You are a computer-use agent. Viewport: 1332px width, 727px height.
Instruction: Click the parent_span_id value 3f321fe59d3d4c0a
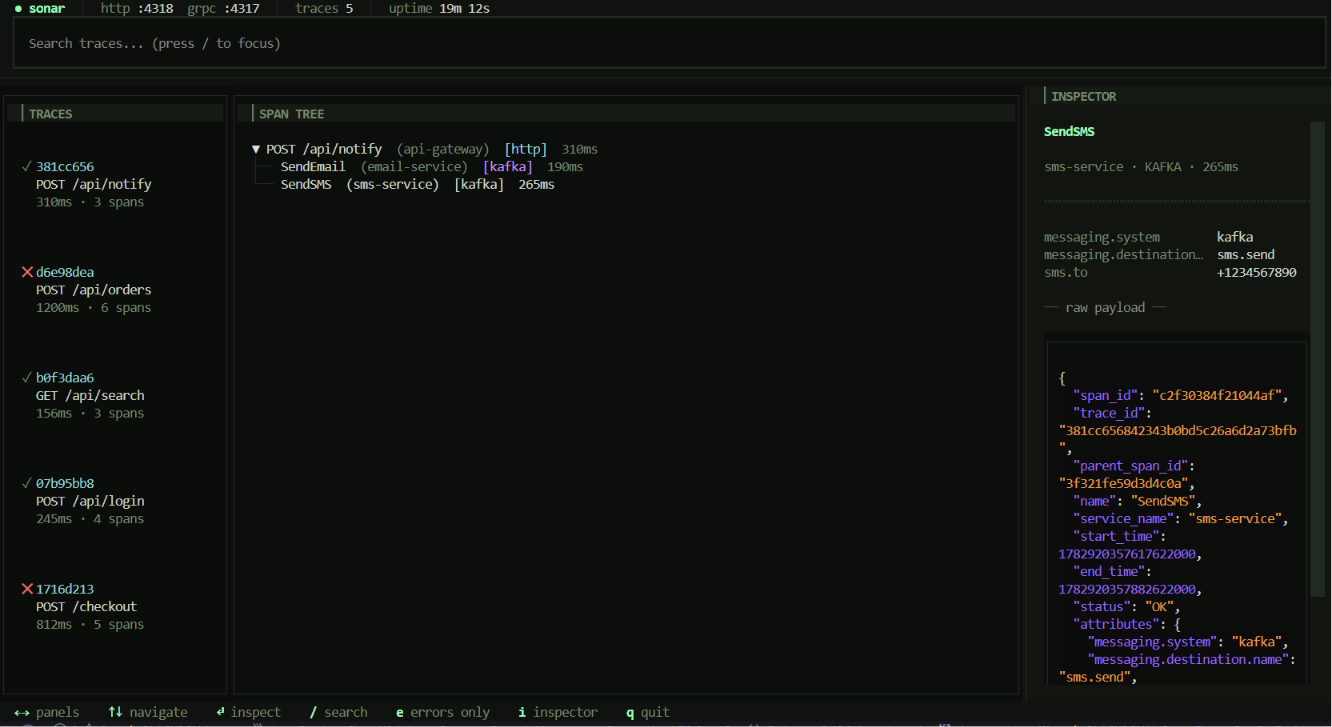[x=1123, y=484]
